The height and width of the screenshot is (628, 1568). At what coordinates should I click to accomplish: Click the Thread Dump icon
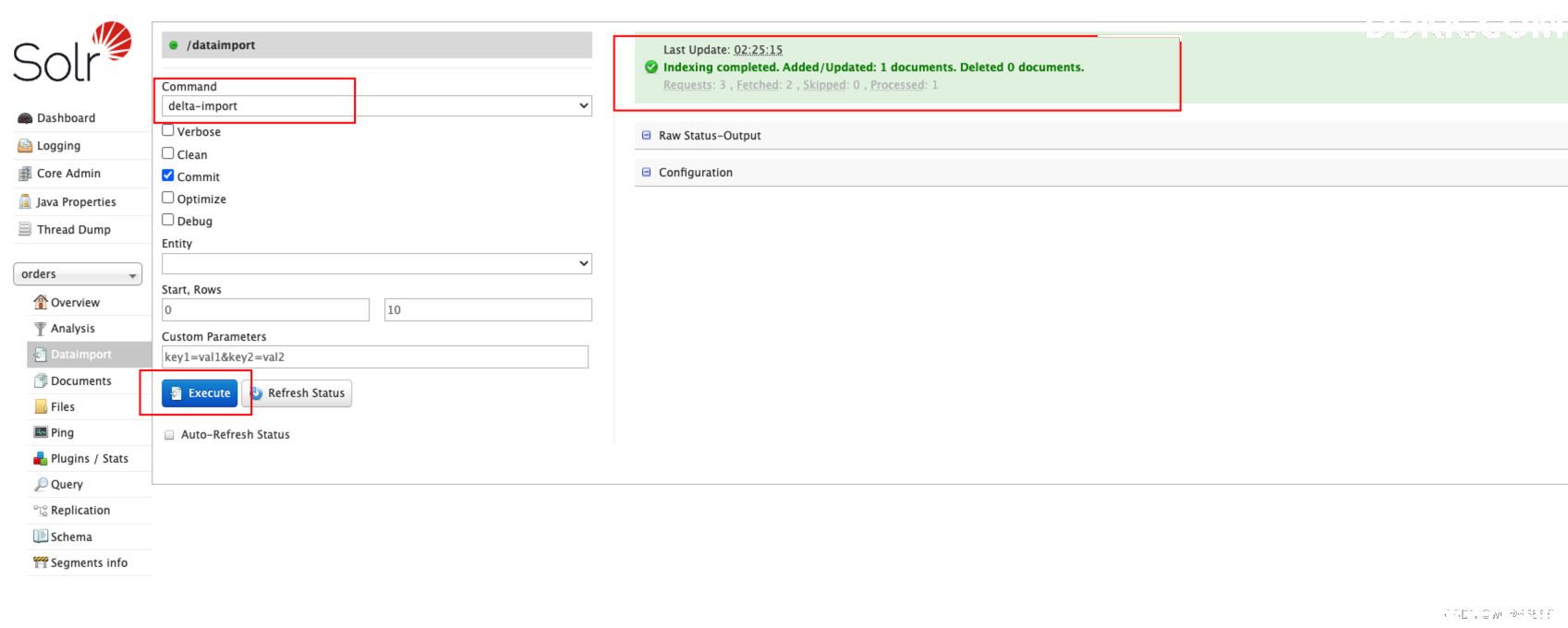[x=25, y=229]
